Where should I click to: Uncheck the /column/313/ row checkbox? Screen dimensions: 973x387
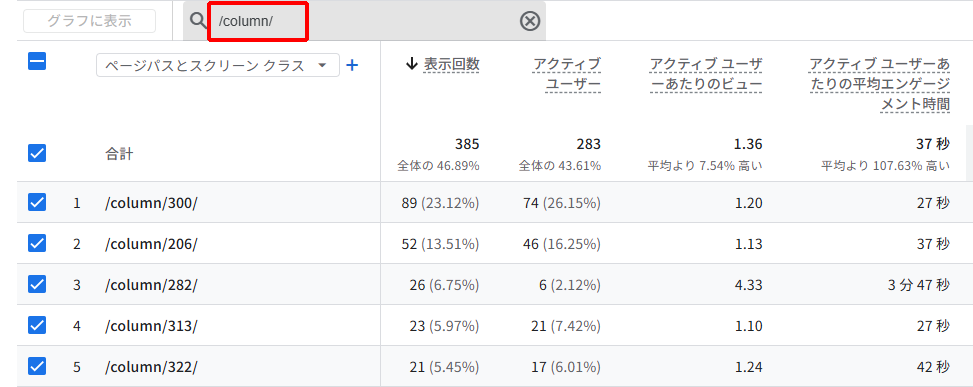pyautogui.click(x=37, y=325)
